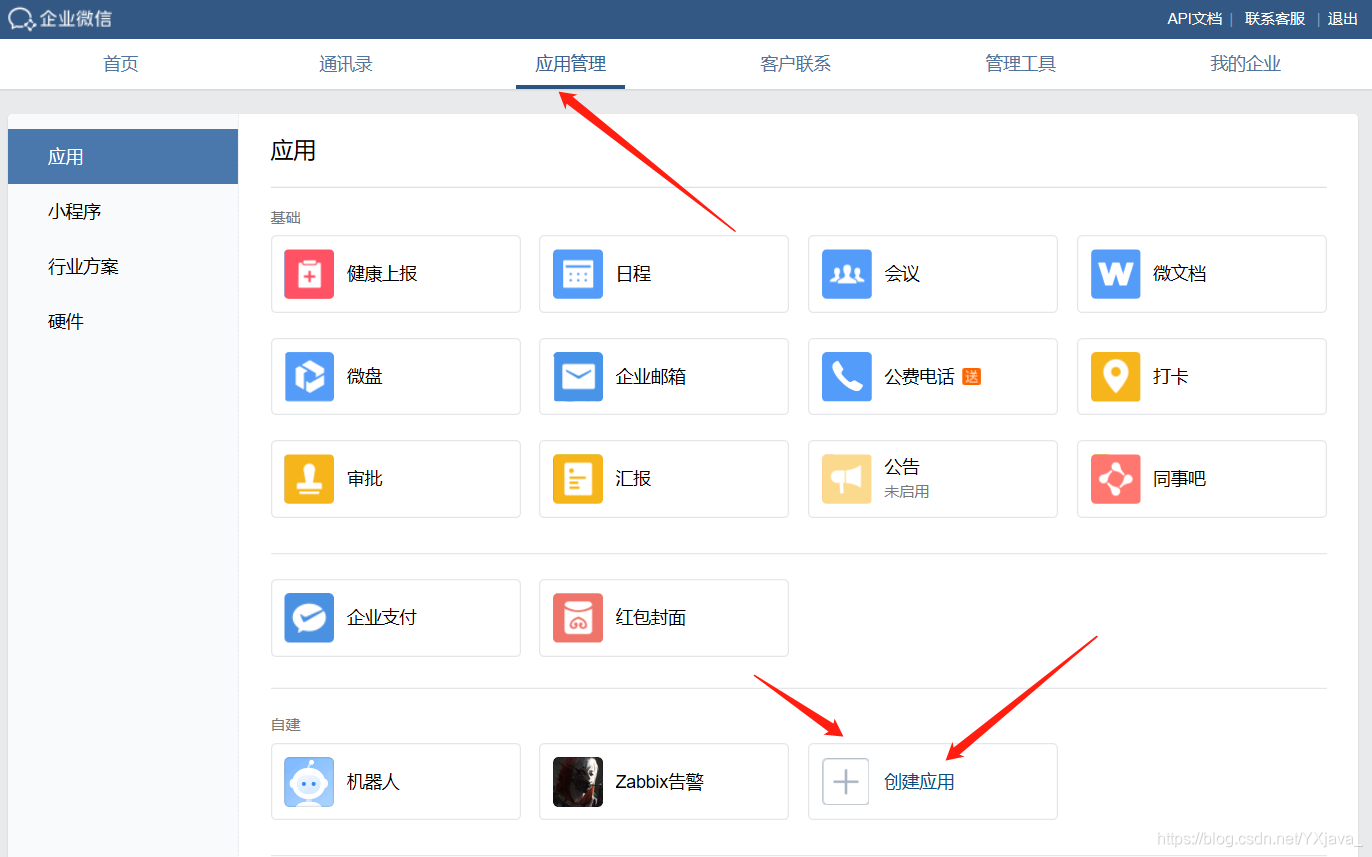
Task: Click the 打卡 app name
Action: [x=1171, y=377]
